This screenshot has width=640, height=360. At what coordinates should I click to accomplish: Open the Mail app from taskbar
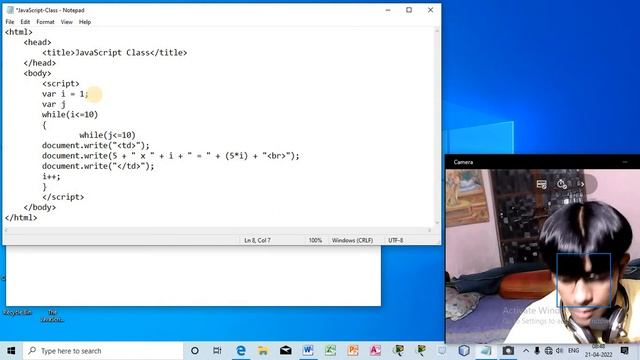286,351
